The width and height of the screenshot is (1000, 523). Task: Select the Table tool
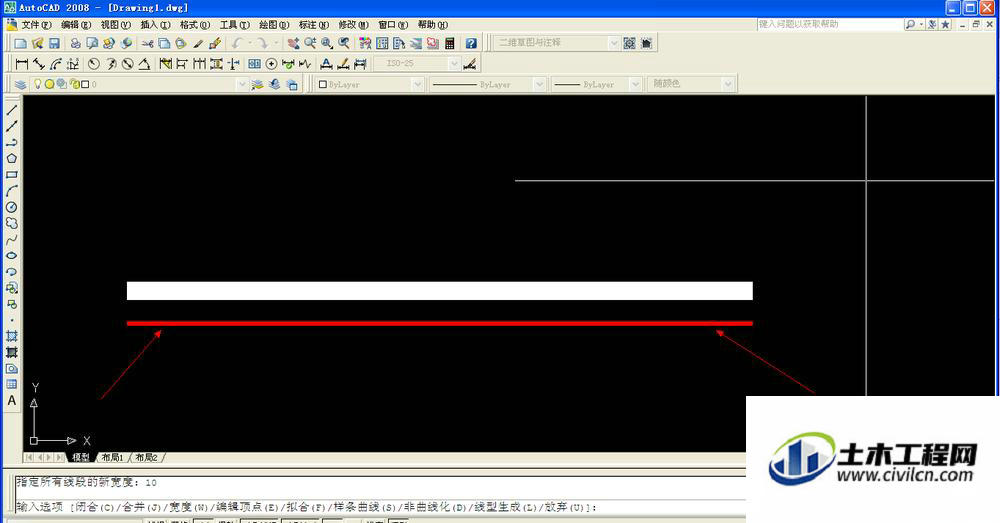point(11,385)
